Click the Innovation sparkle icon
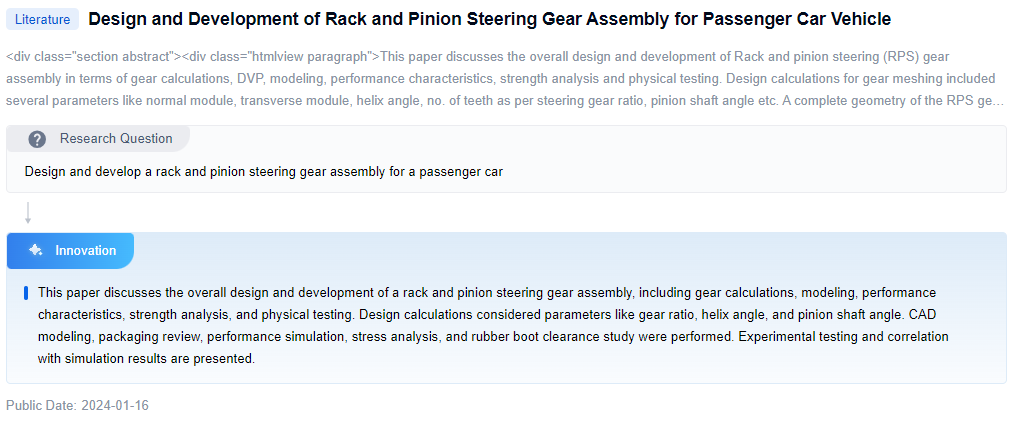Viewport: 1017px width, 428px height. tap(35, 251)
